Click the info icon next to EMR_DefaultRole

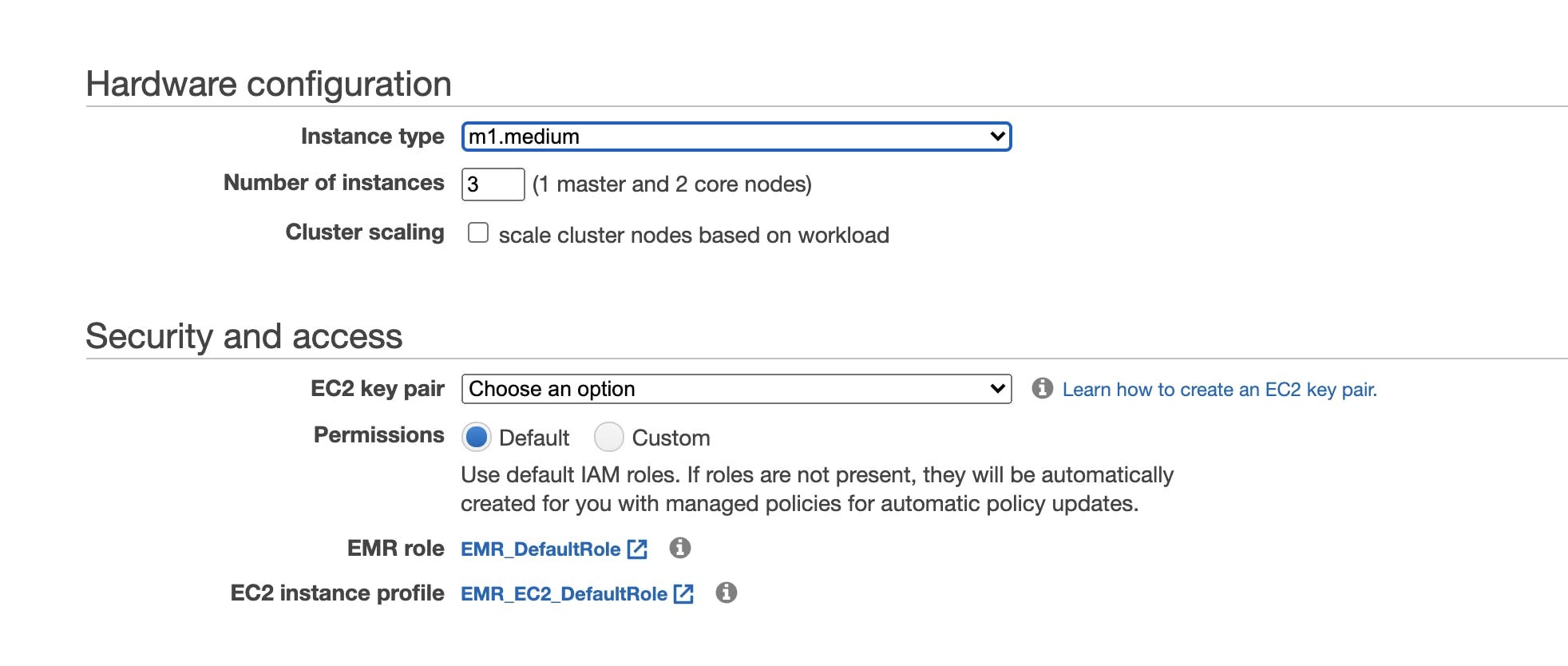coord(679,548)
